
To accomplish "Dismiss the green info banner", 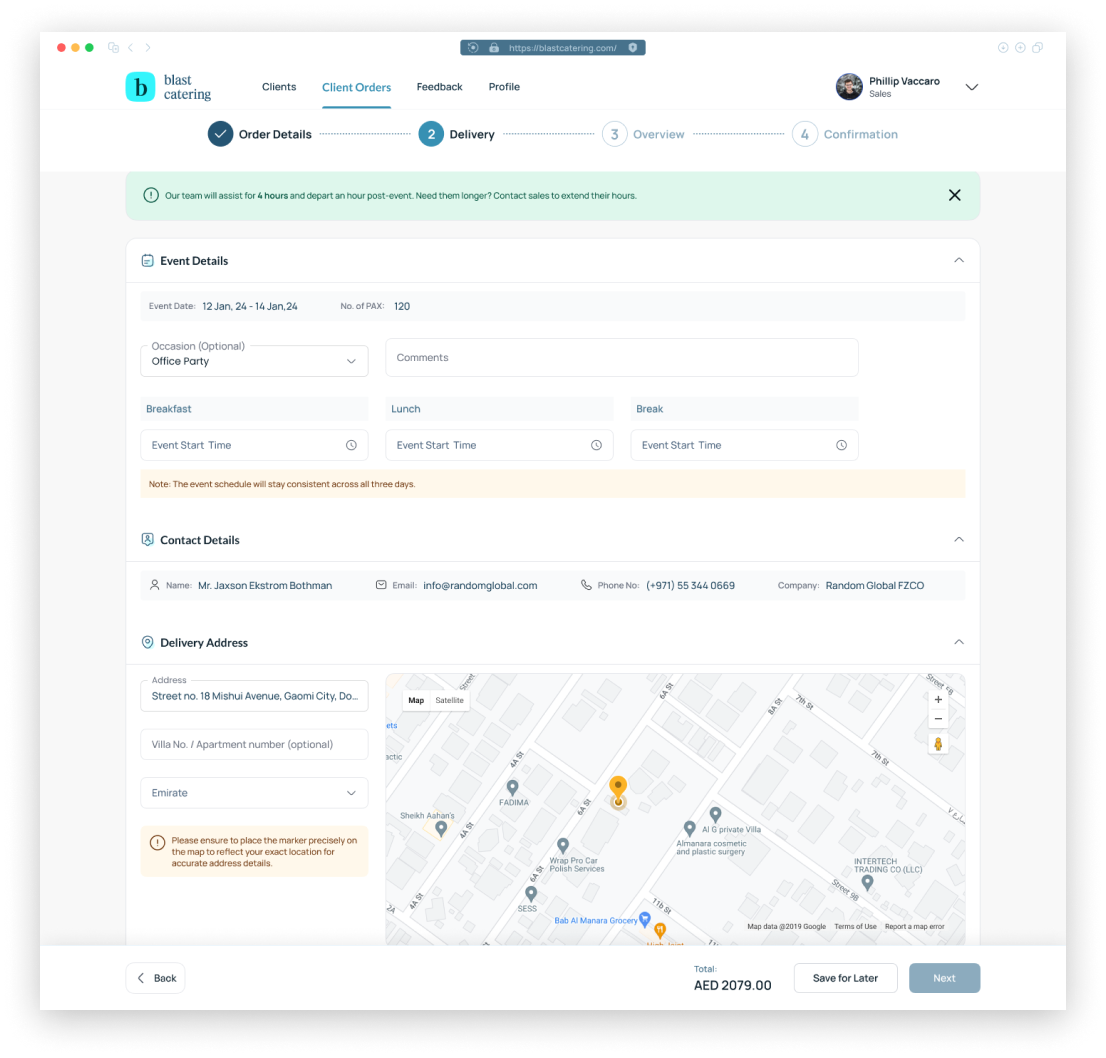I will tap(954, 196).
